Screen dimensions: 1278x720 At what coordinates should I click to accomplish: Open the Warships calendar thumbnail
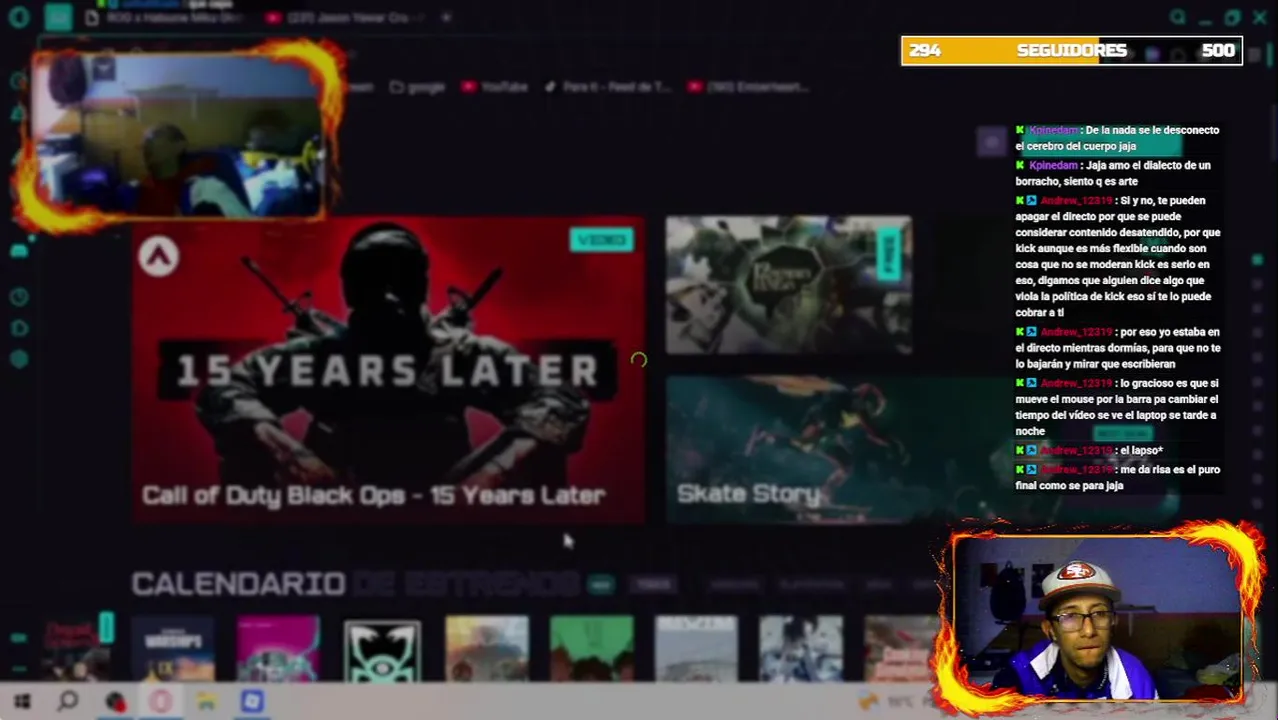click(x=173, y=649)
